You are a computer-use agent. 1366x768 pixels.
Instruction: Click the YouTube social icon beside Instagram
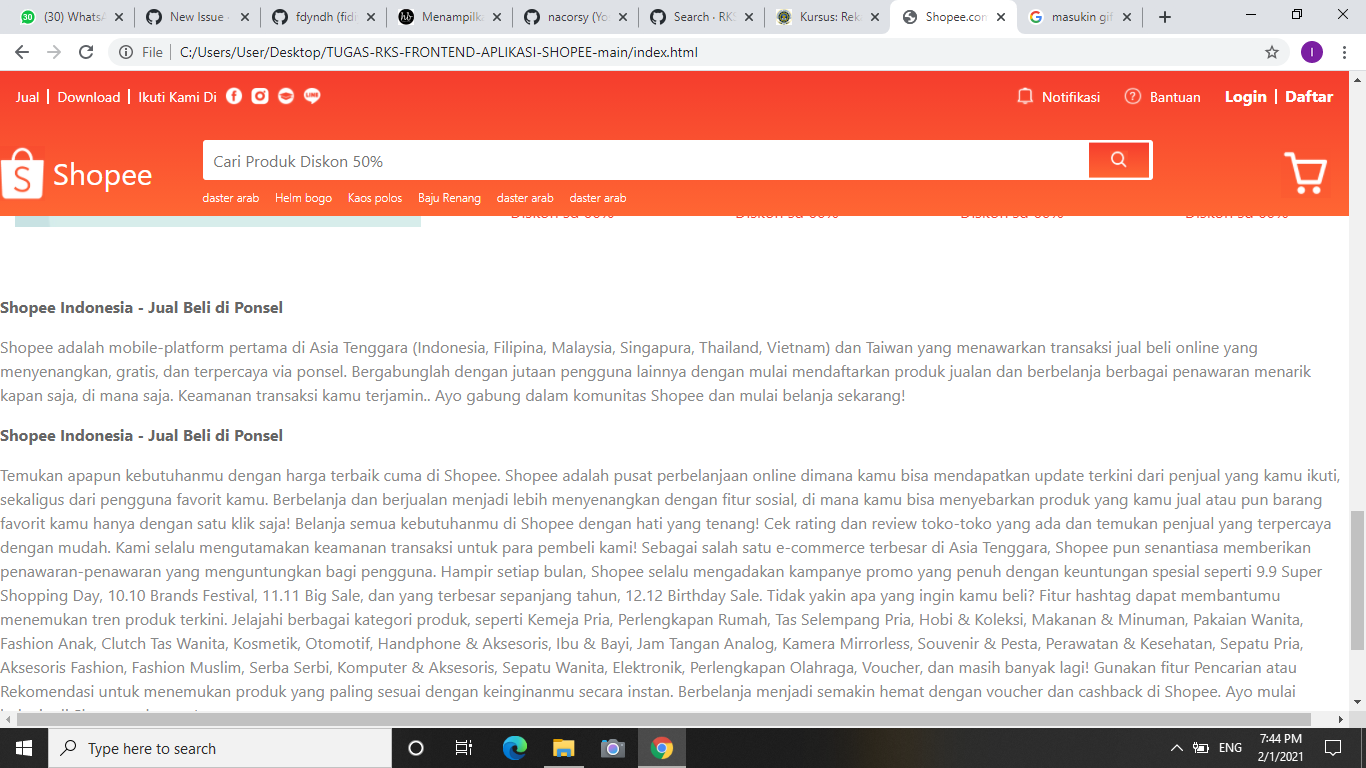285,96
